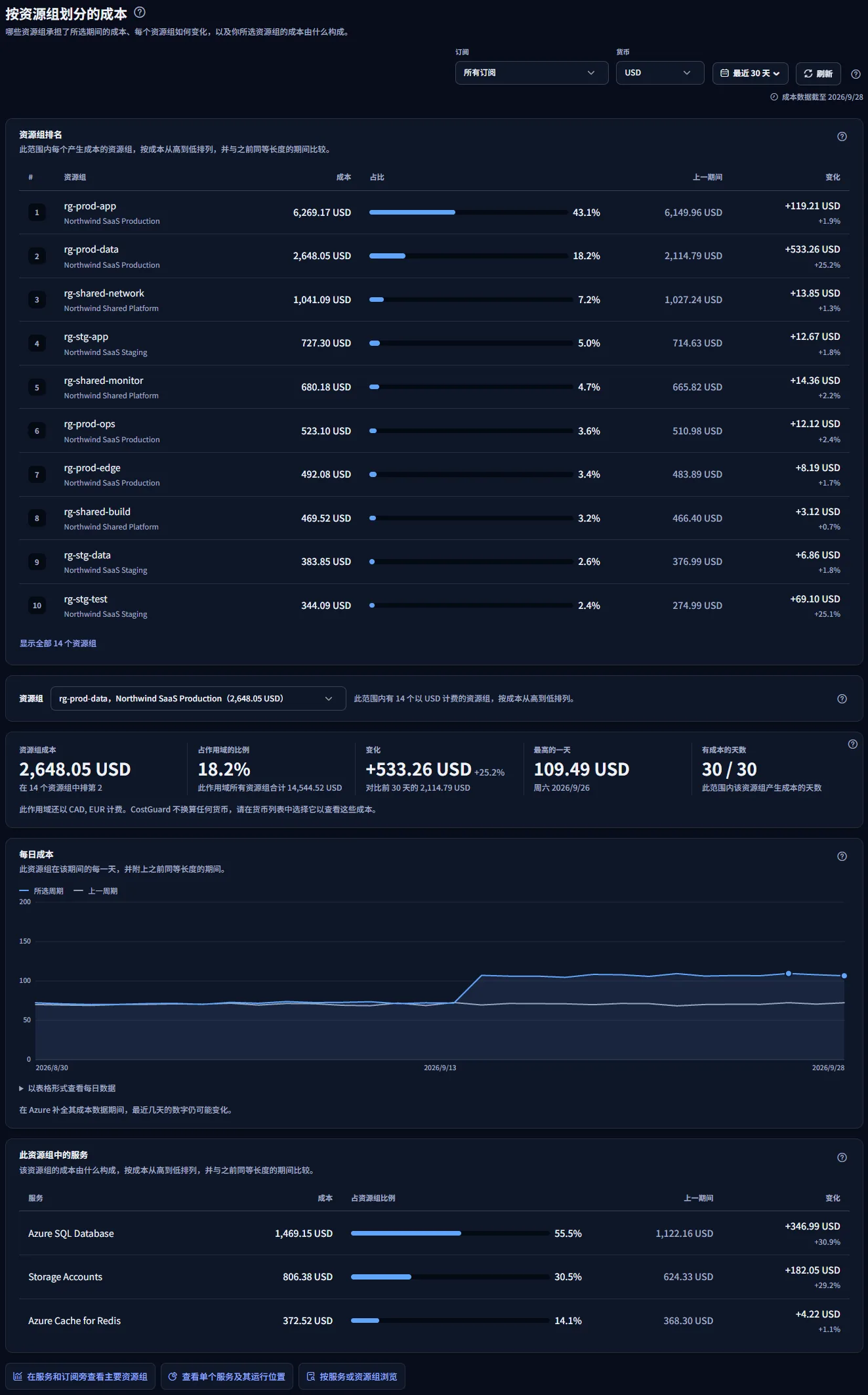The height and width of the screenshot is (1395, 868).
Task: Open the 最近 30 天 date range picker
Action: [x=750, y=73]
